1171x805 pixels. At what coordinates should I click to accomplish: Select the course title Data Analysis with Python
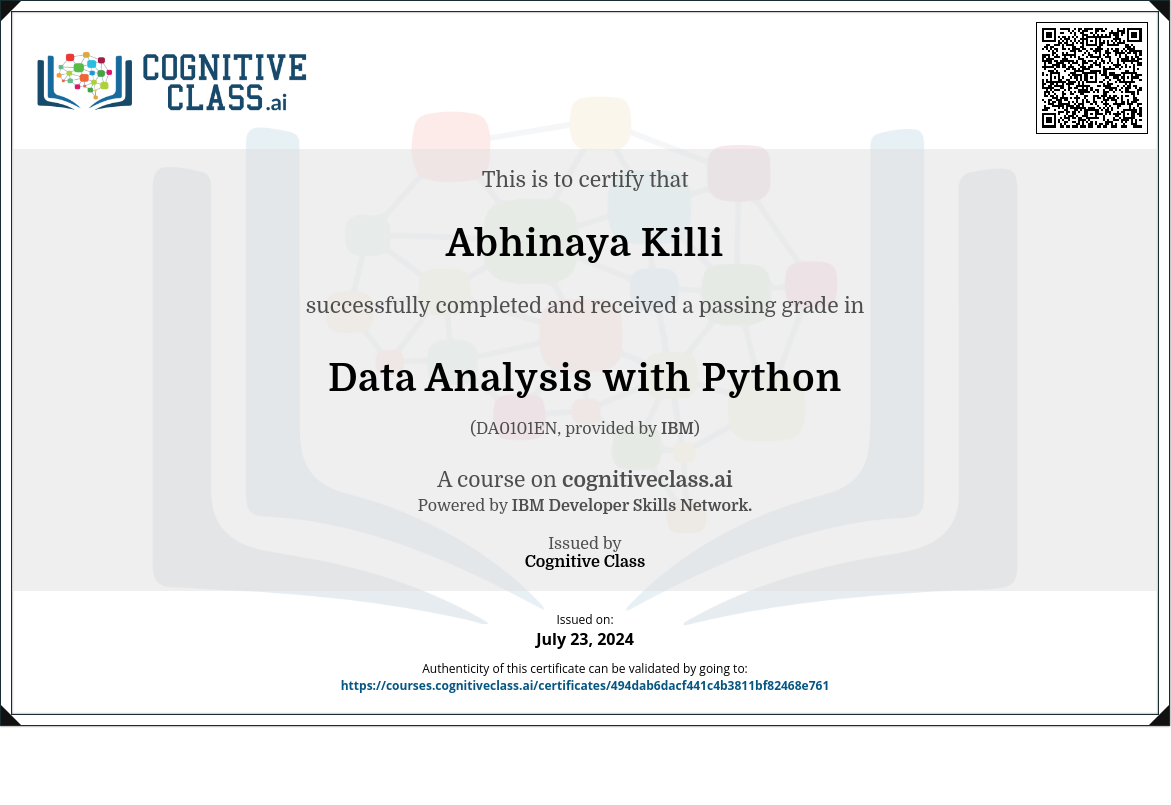click(585, 377)
